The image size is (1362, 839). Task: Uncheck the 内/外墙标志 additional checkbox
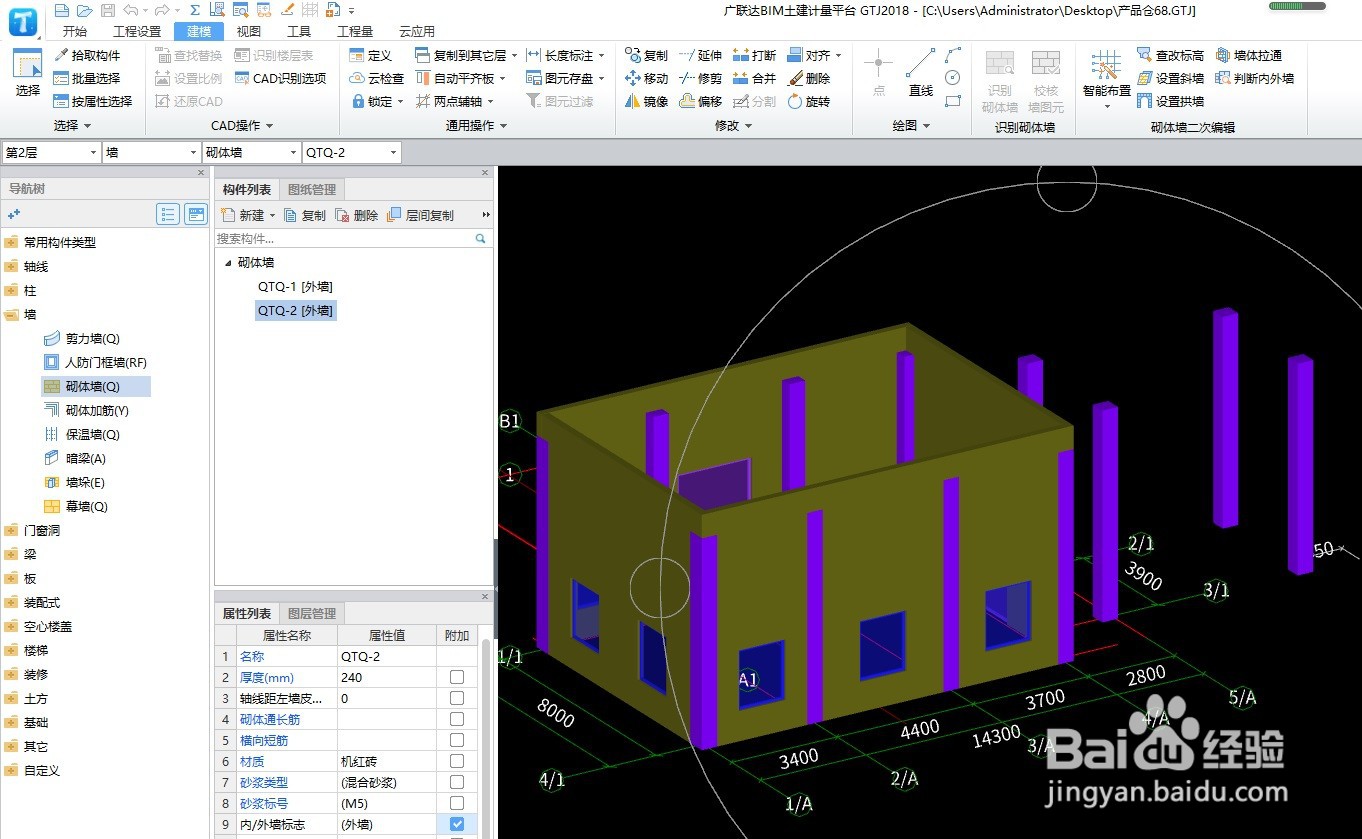[x=457, y=824]
